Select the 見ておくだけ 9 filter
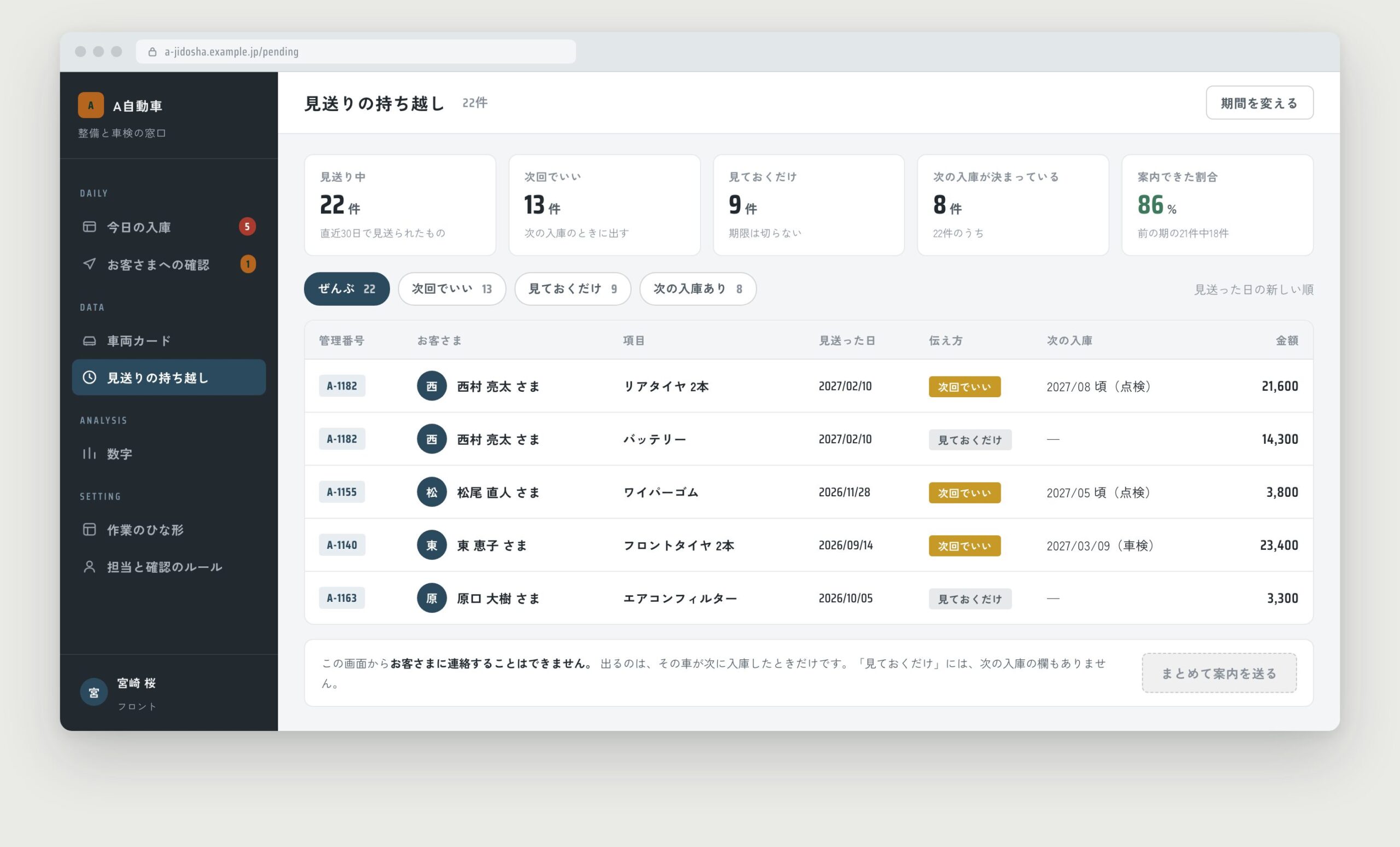The image size is (1400, 847). [x=573, y=289]
